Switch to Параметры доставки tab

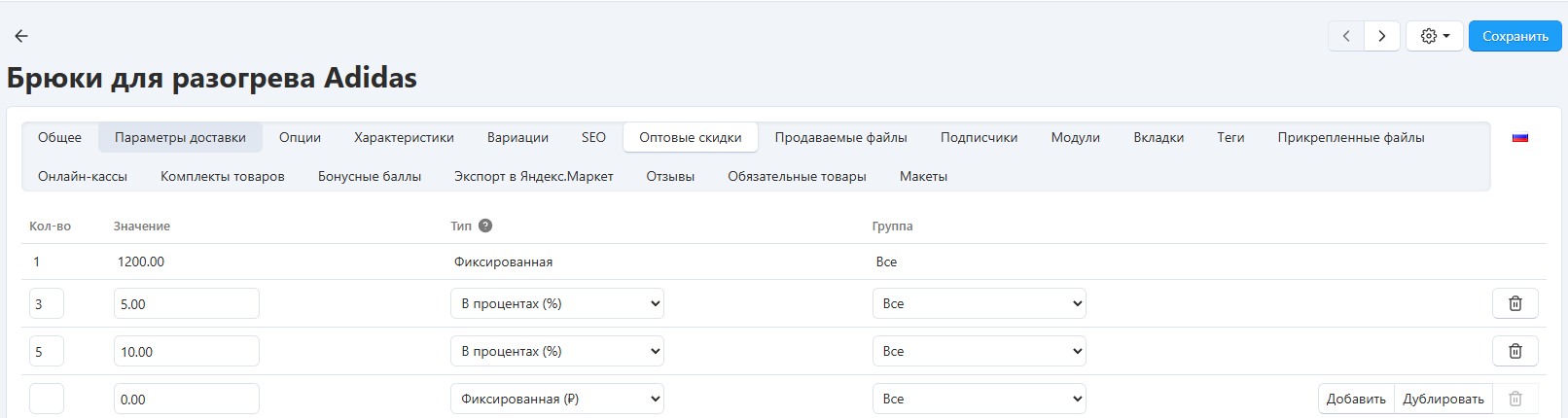[x=180, y=137]
